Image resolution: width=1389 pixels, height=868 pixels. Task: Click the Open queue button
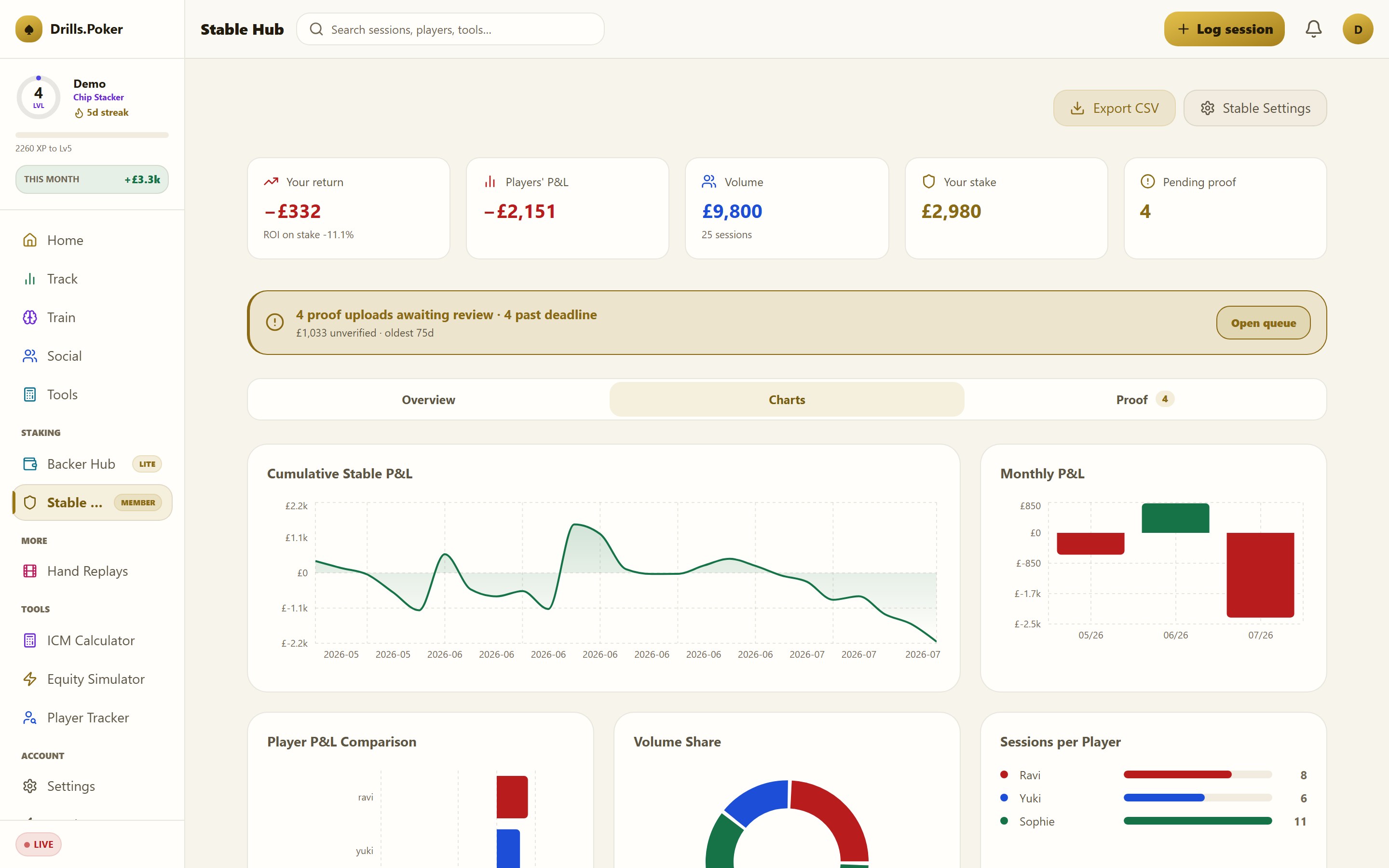pyautogui.click(x=1263, y=323)
